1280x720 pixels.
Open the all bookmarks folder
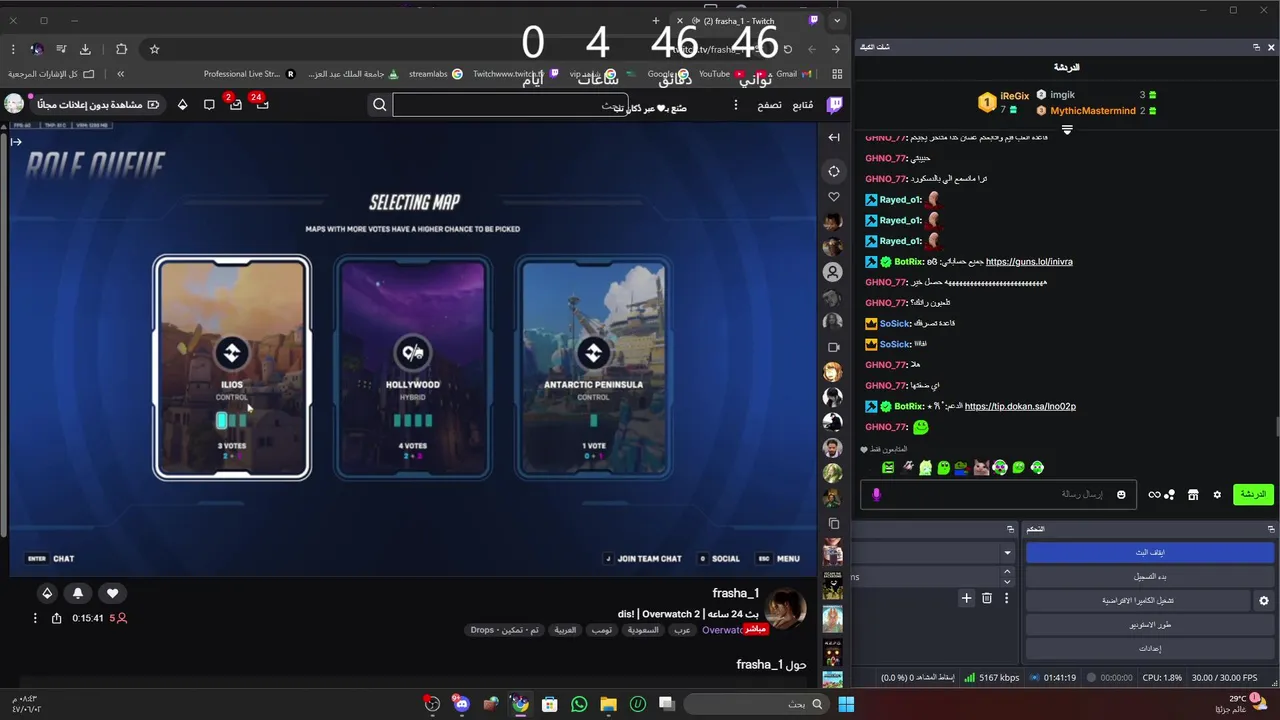51,74
